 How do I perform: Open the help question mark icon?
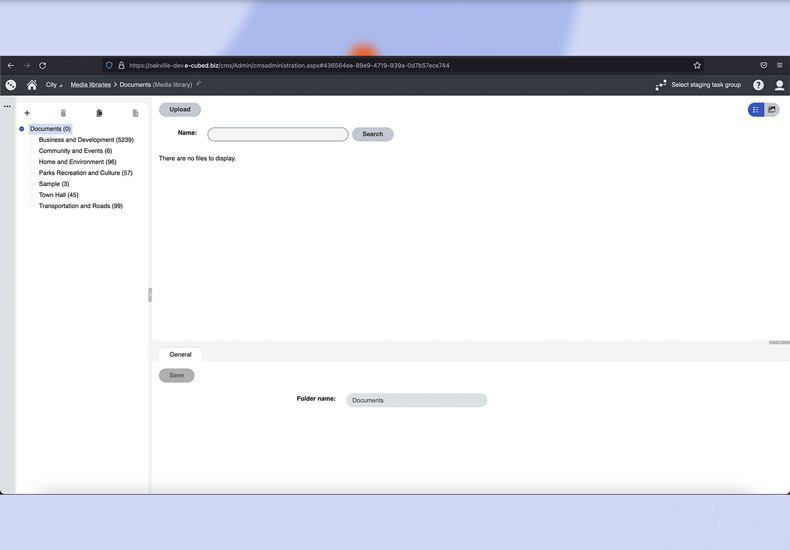pyautogui.click(x=758, y=85)
